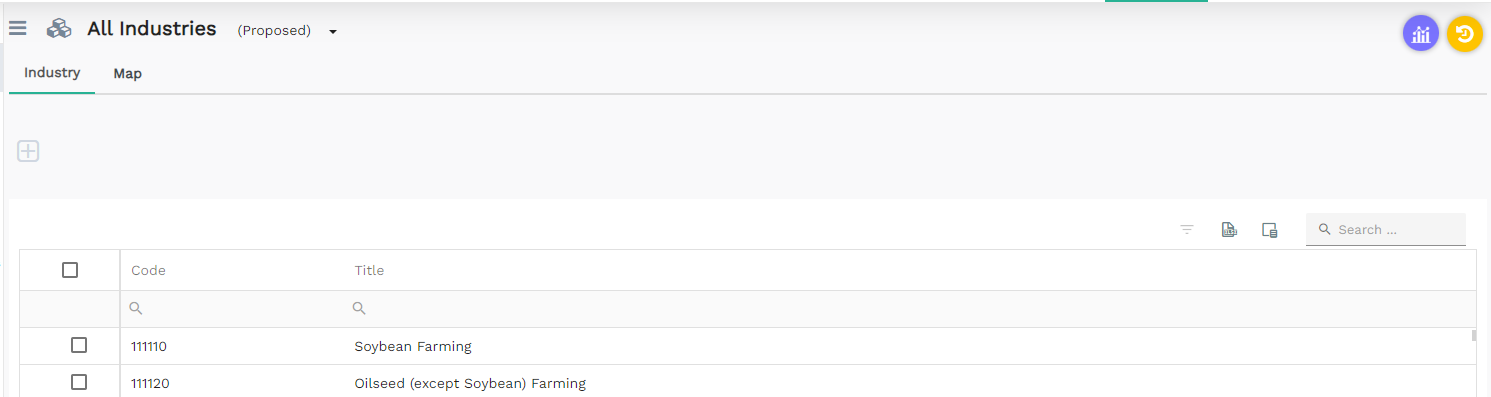Click magnifier in Code filter cell

[x=137, y=309]
